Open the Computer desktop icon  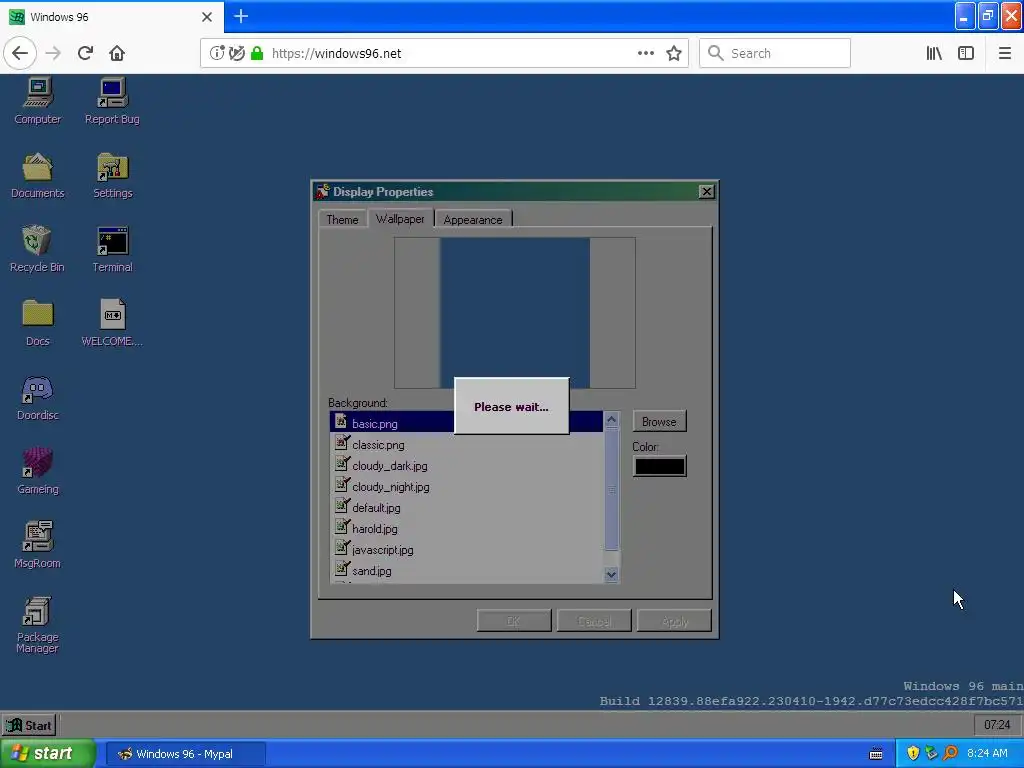click(37, 101)
